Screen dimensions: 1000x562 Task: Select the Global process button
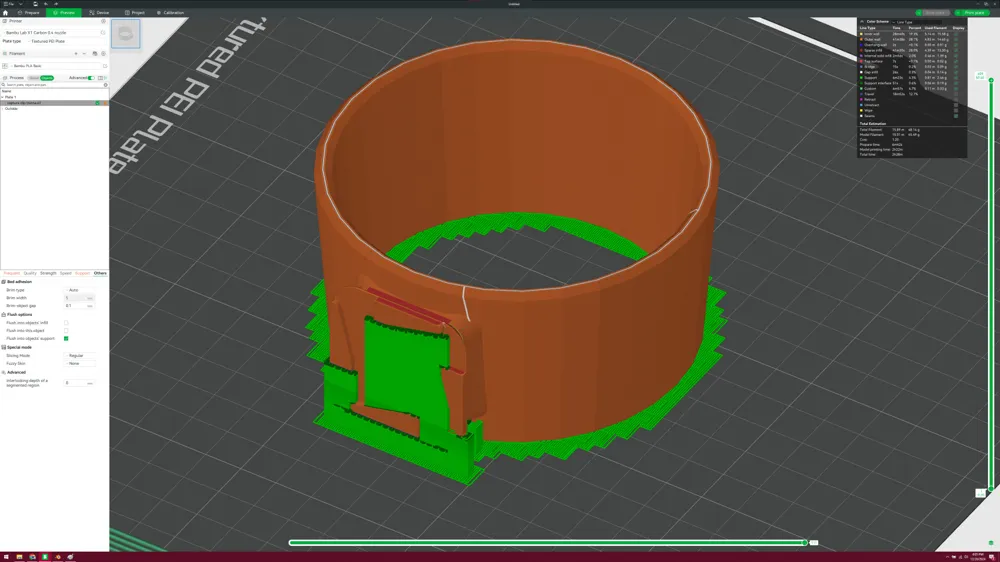point(34,78)
